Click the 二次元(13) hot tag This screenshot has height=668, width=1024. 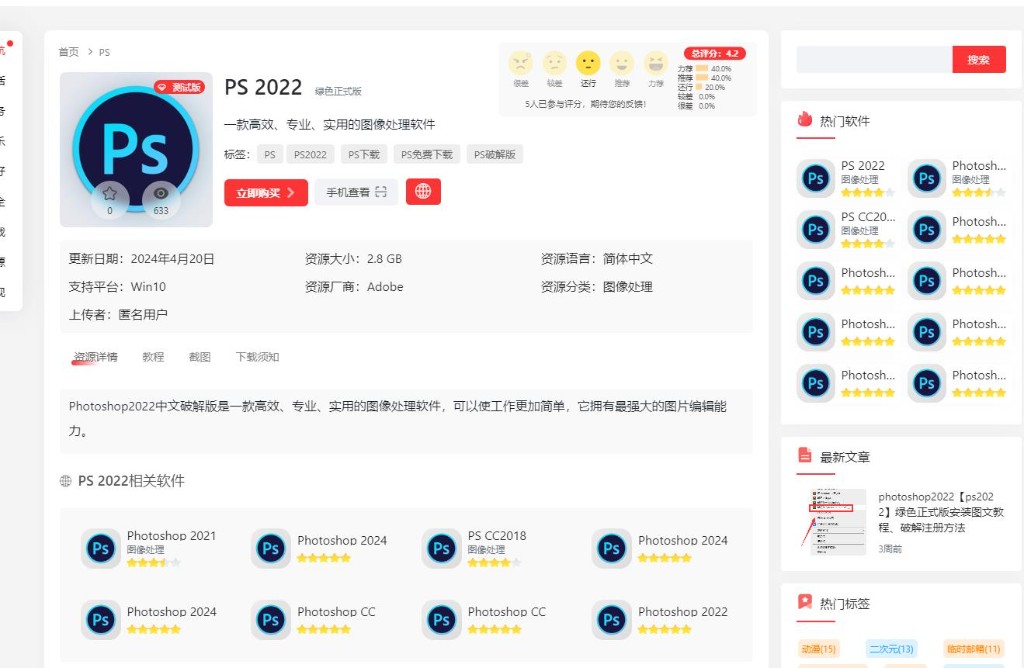point(891,649)
